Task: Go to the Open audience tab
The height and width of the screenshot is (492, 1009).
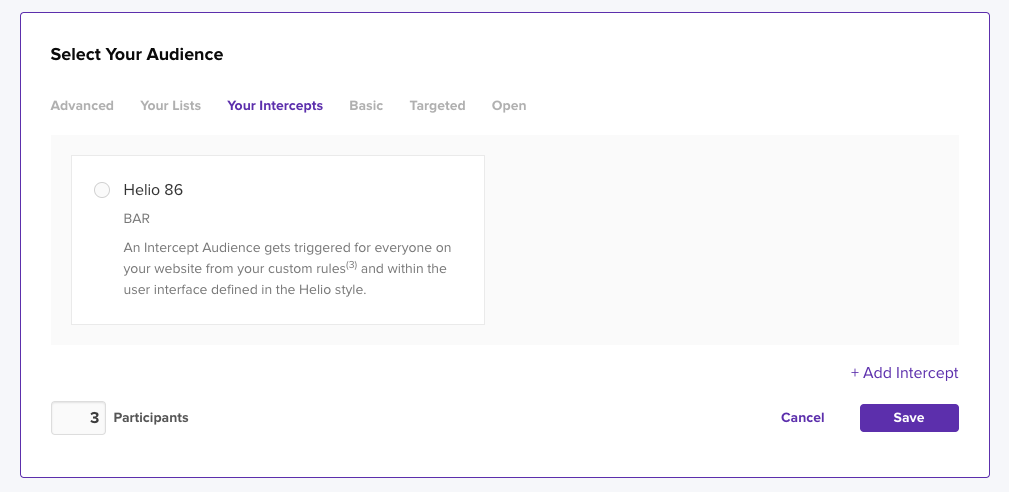Action: (x=509, y=105)
